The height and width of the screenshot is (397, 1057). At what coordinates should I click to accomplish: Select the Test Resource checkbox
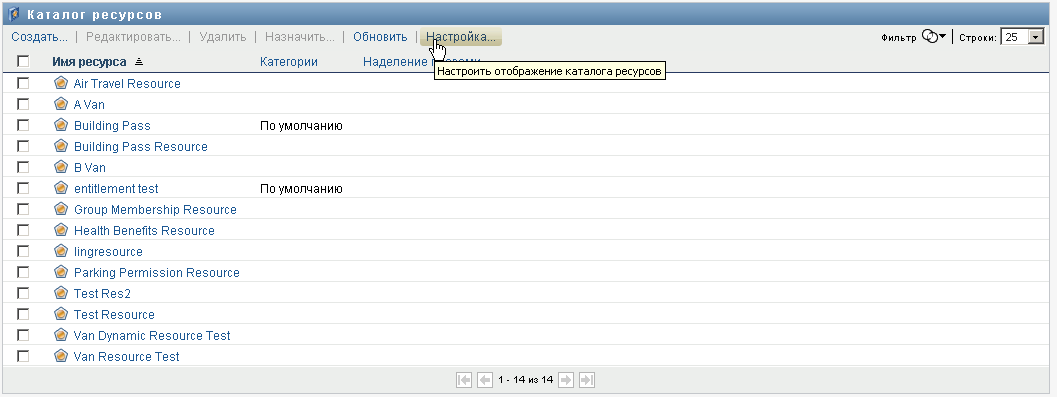tap(24, 314)
